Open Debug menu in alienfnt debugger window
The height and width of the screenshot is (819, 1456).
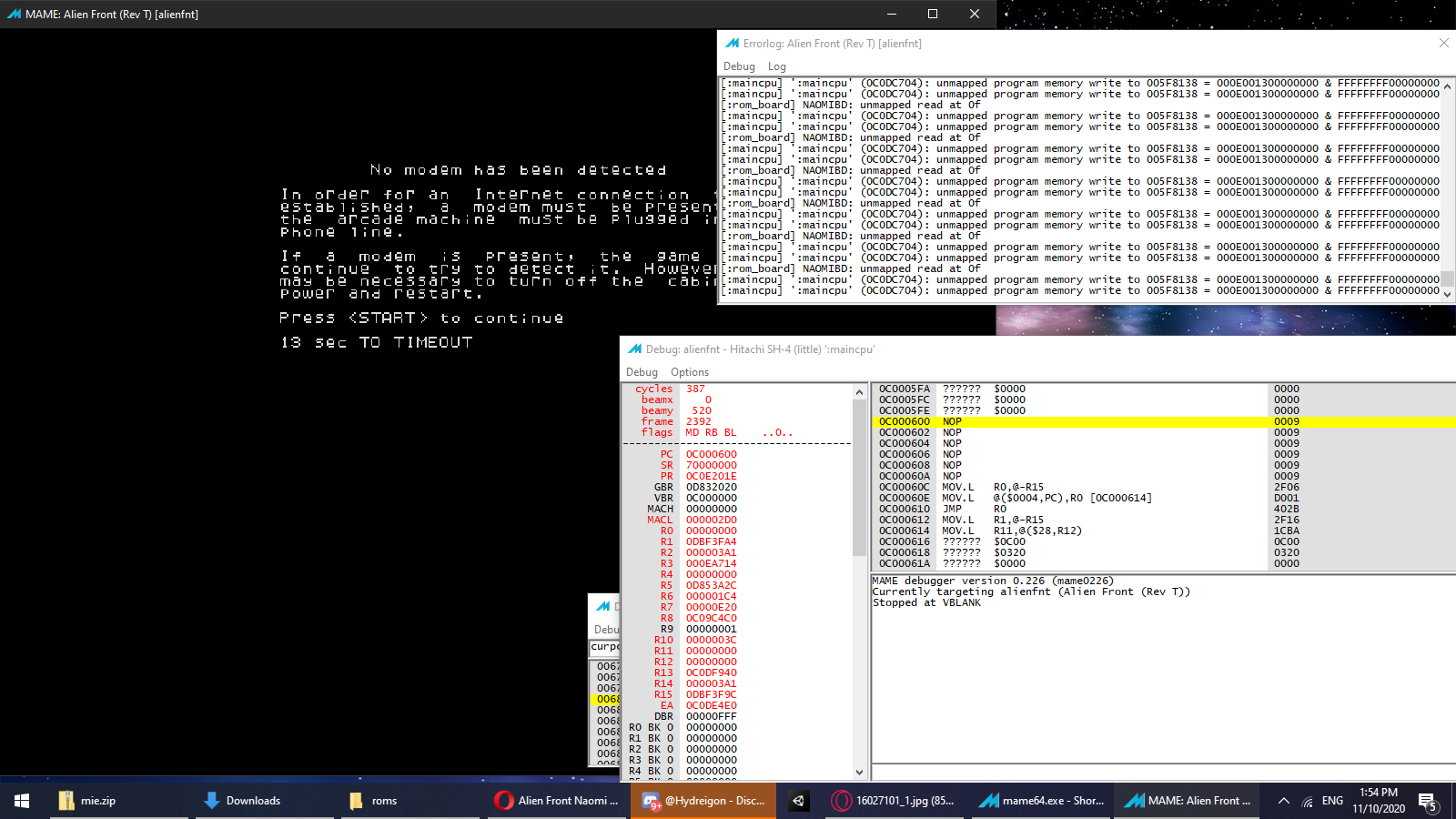point(642,372)
